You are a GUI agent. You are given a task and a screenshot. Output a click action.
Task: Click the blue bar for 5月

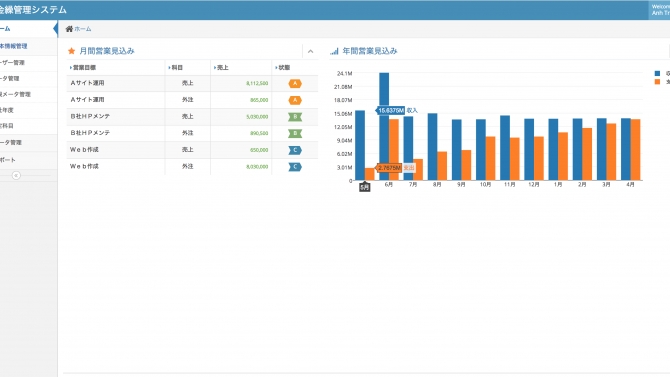click(x=360, y=145)
